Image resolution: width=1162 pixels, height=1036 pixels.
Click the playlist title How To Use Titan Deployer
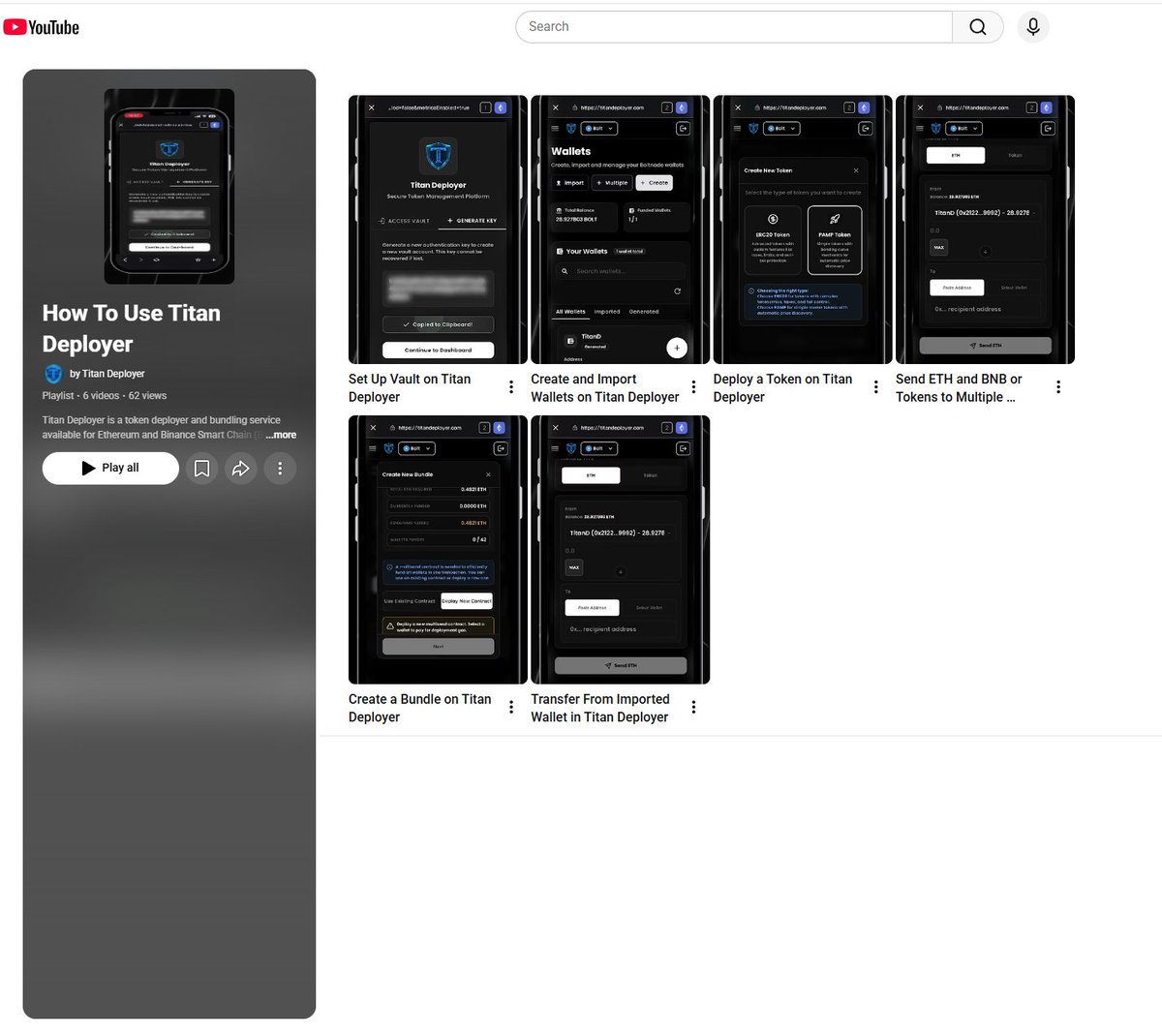pyautogui.click(x=132, y=328)
